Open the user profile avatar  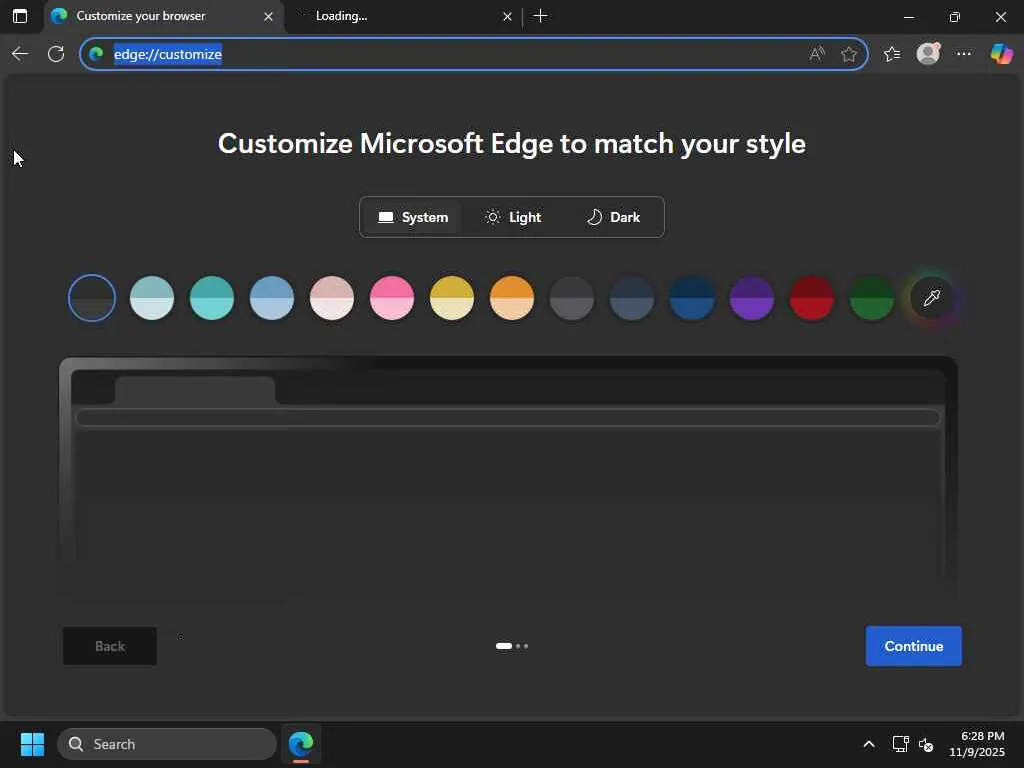(928, 54)
